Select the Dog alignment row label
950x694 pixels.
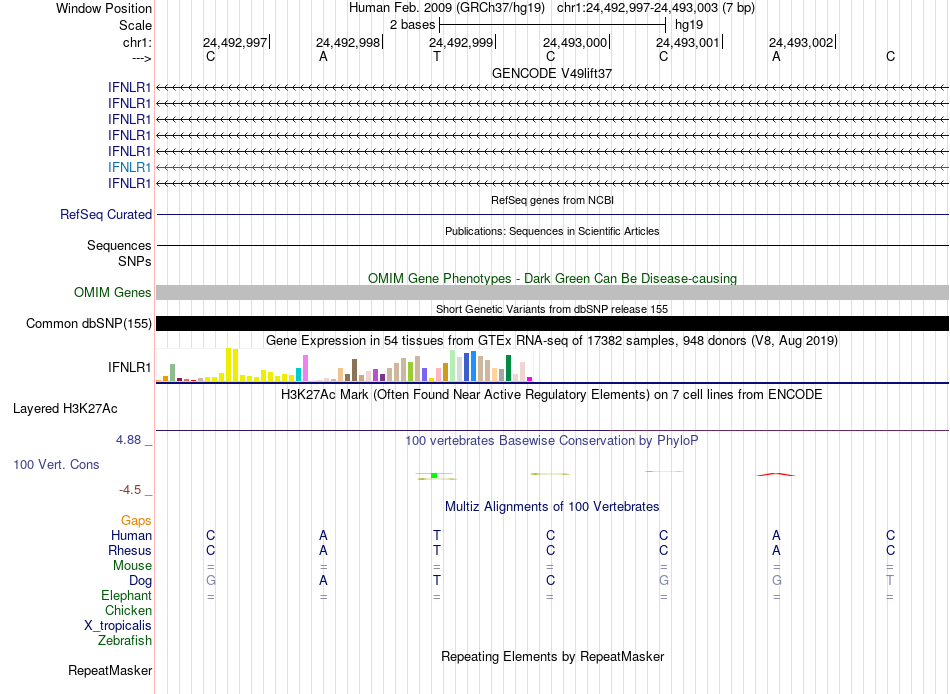140,581
